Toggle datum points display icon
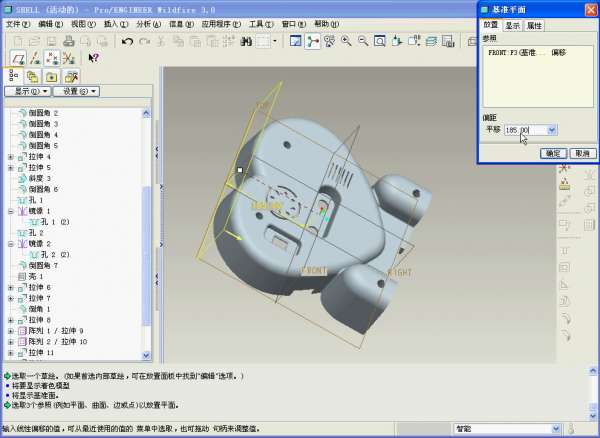600x438 pixels. [52, 58]
